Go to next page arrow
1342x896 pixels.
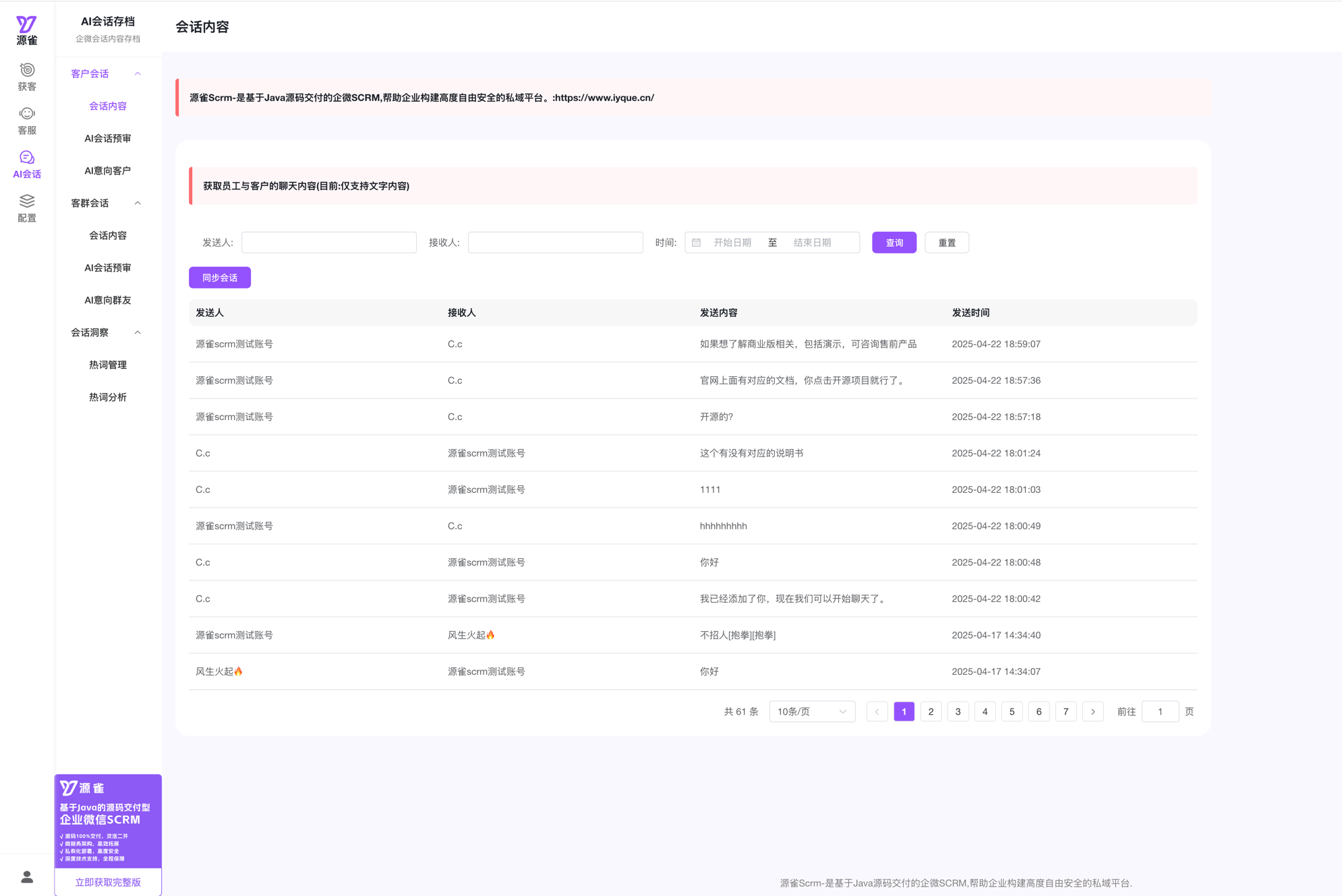pos(1092,712)
